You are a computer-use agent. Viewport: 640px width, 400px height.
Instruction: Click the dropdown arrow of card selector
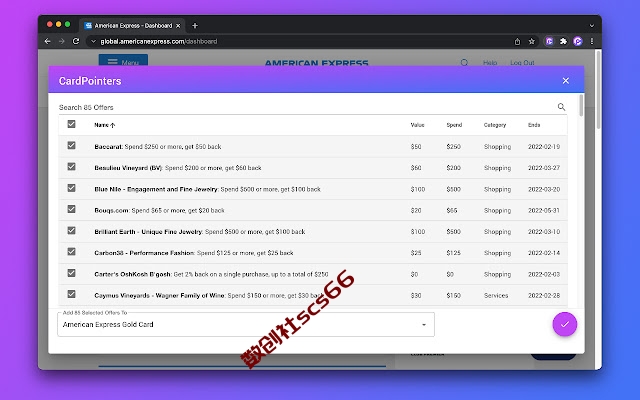click(x=424, y=325)
